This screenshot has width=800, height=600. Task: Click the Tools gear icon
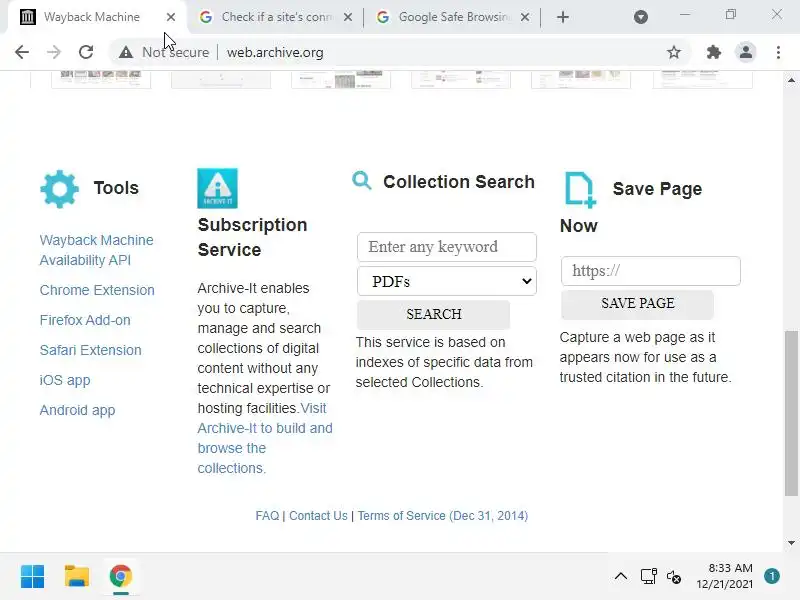click(x=59, y=189)
